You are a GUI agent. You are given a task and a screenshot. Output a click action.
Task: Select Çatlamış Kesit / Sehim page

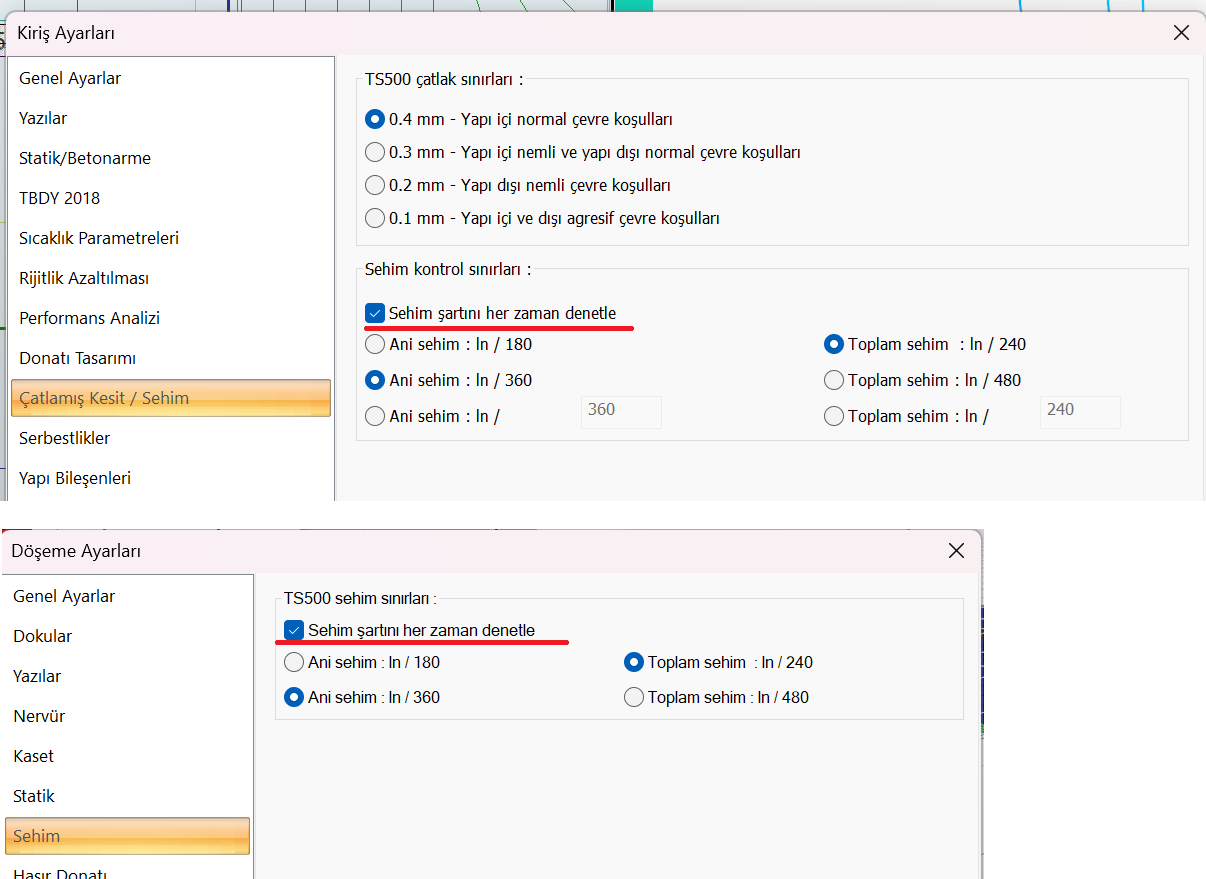click(x=171, y=398)
